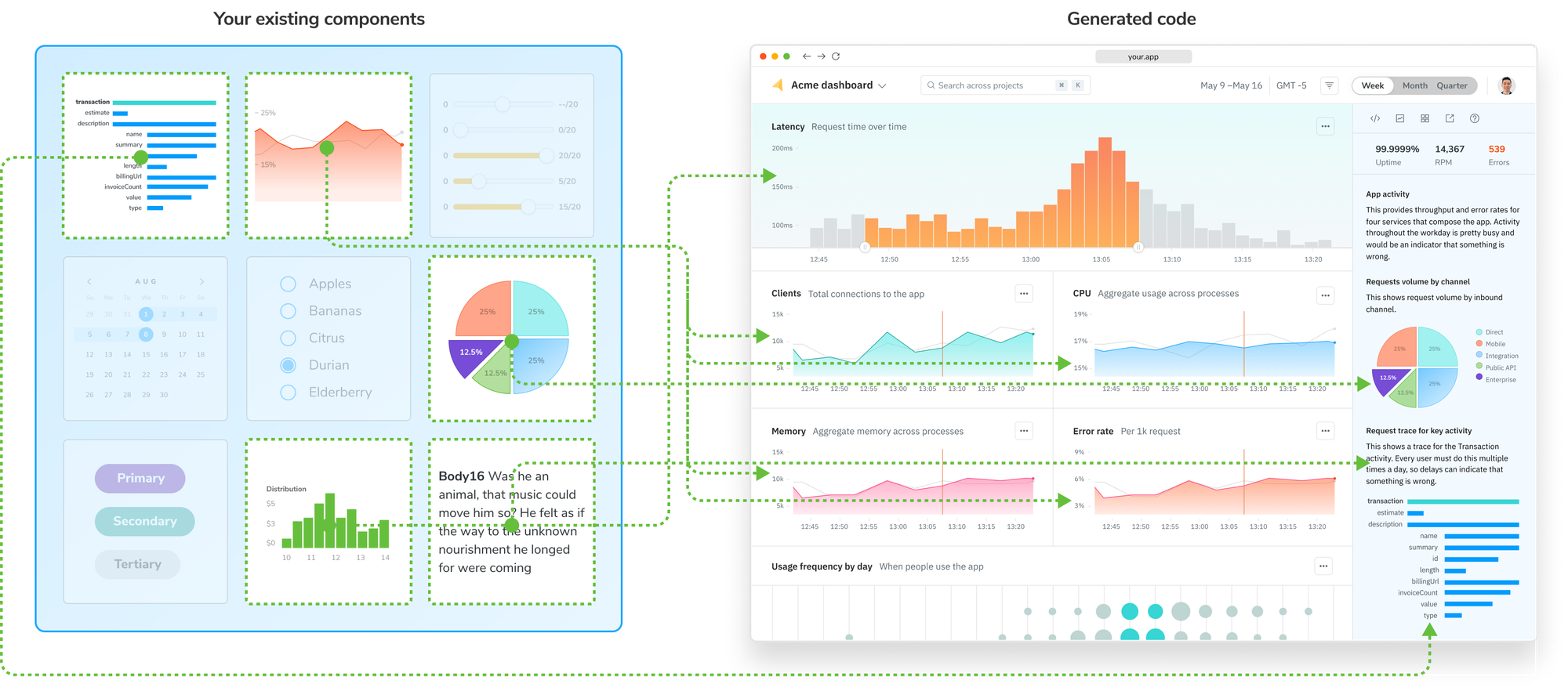The width and height of the screenshot is (1568, 691).
Task: Click the external share icon in side panel
Action: pyautogui.click(x=1450, y=118)
